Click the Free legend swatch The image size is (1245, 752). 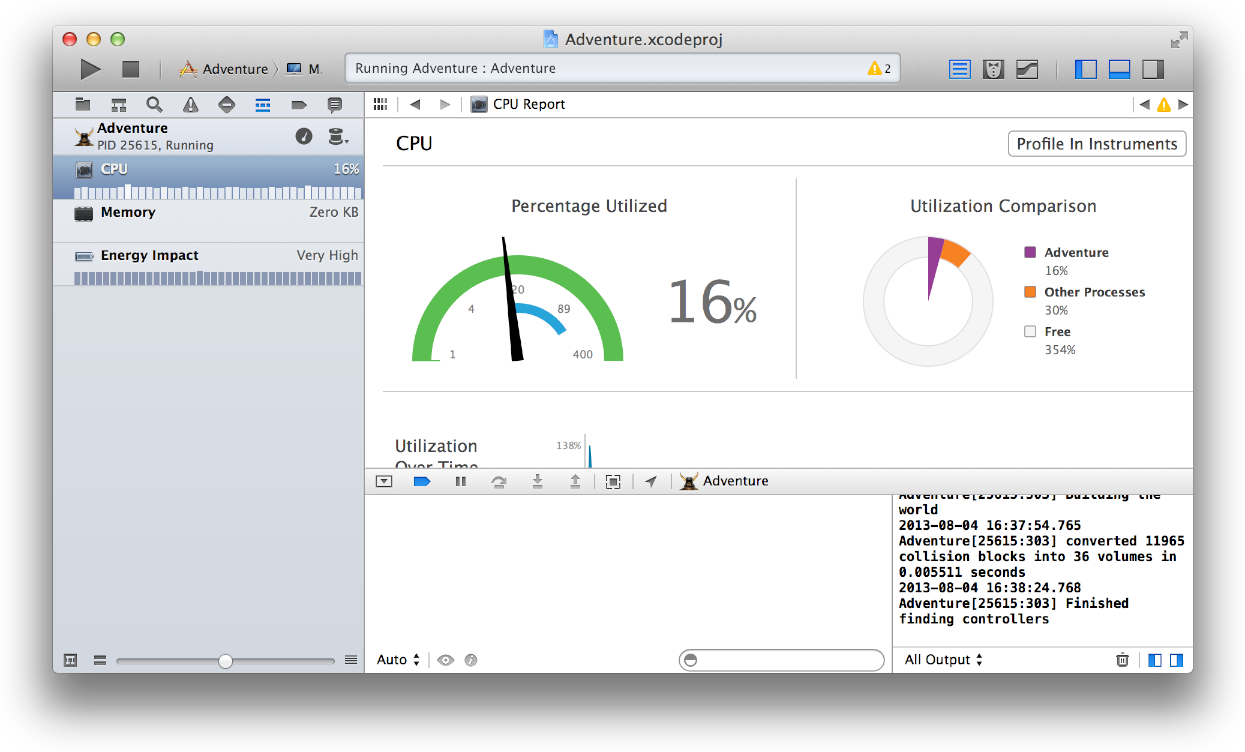pos(1030,332)
